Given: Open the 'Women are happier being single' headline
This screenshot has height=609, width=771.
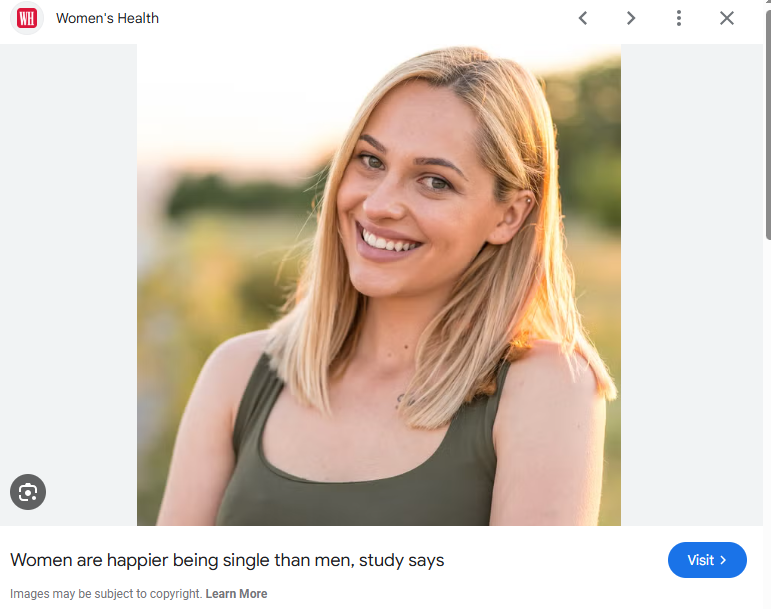Looking at the screenshot, I should point(227,560).
